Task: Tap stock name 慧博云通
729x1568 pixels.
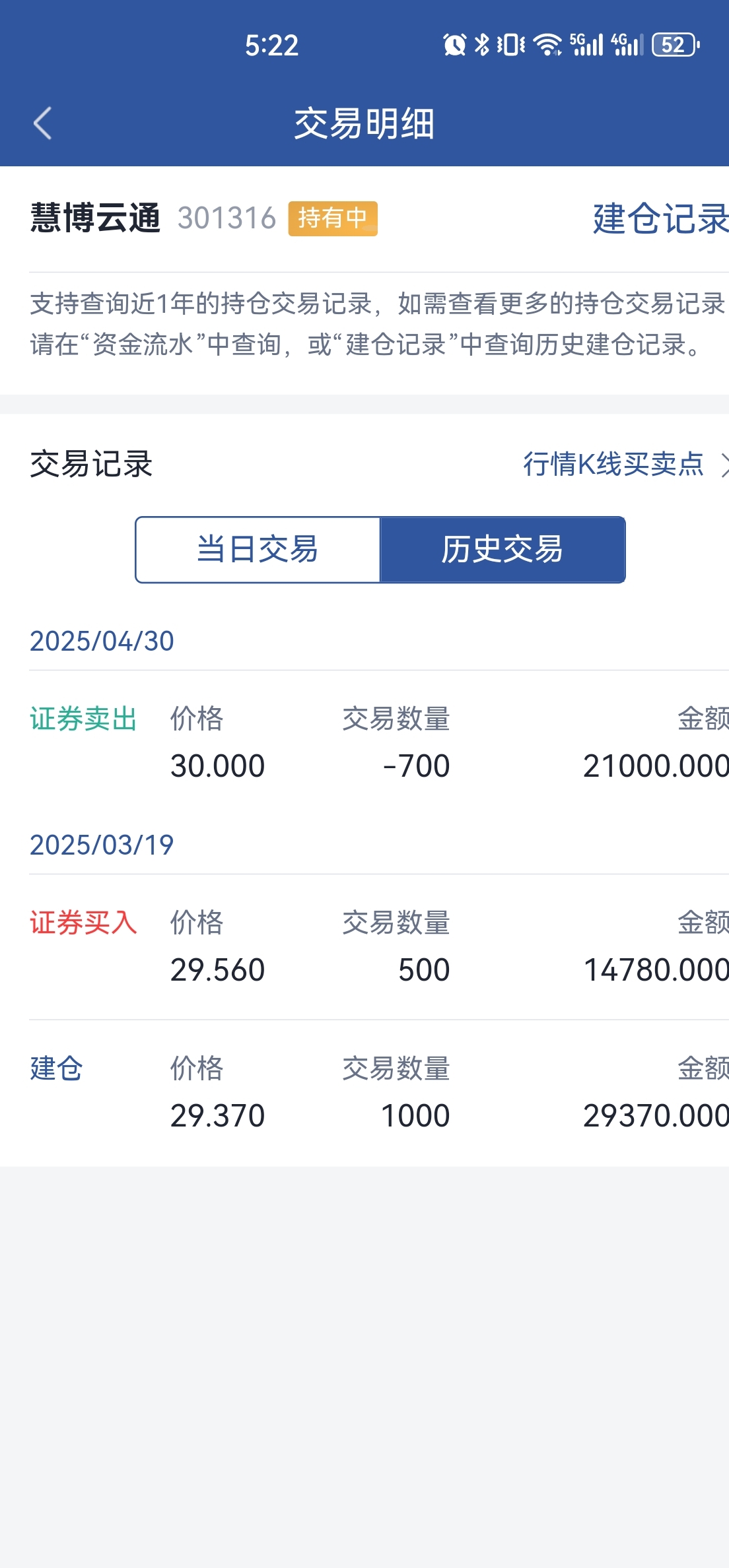Action: pyautogui.click(x=95, y=218)
